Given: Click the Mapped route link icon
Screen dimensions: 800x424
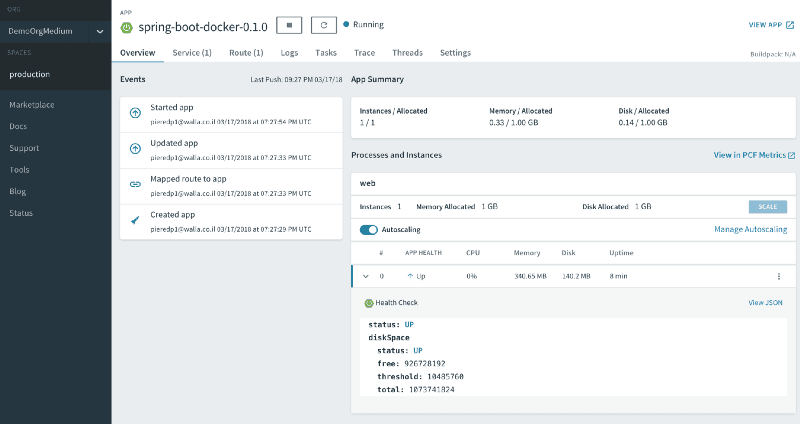Looking at the screenshot, I should [x=135, y=184].
